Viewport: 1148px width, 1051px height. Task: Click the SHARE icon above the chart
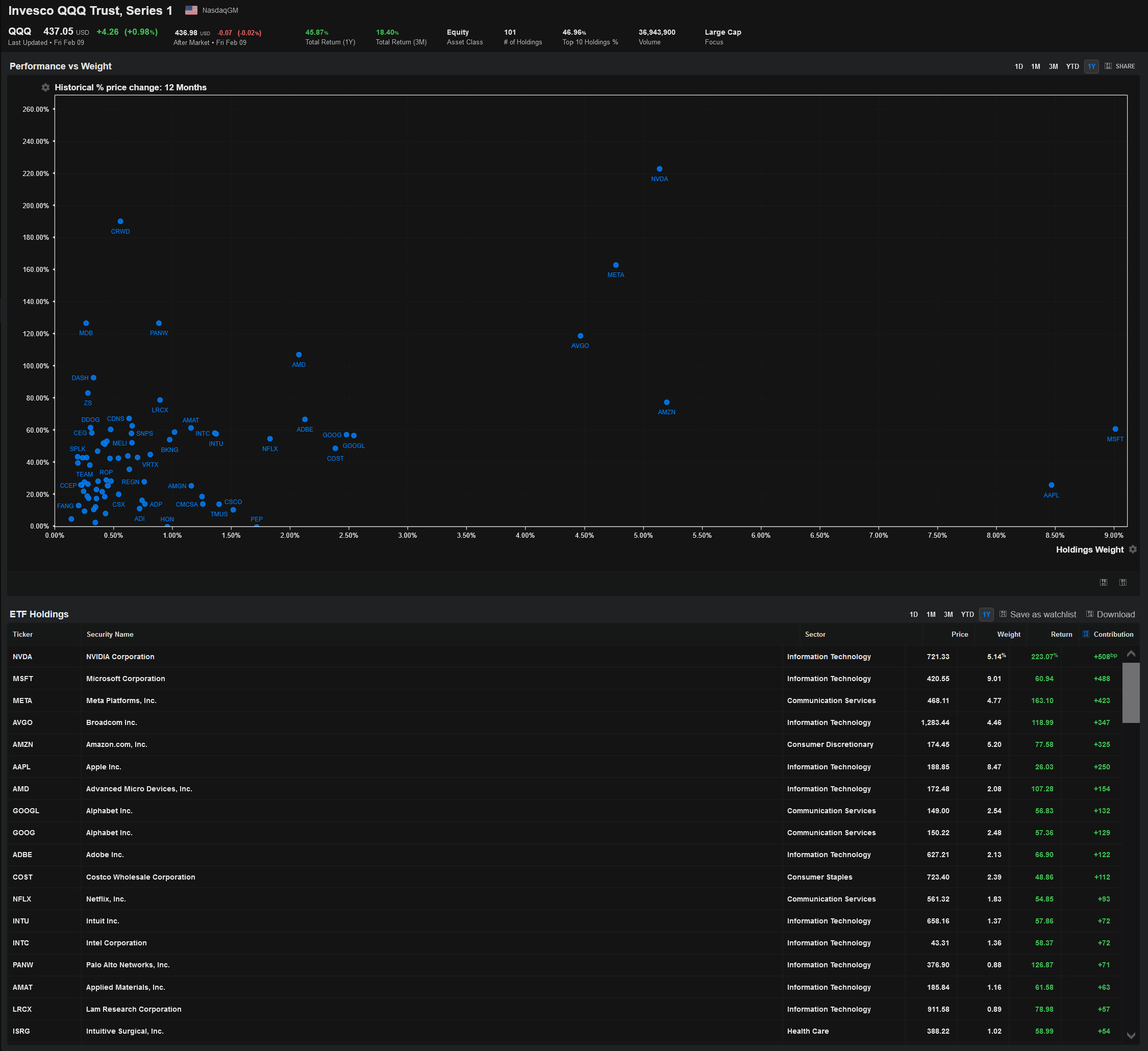[x=1108, y=66]
